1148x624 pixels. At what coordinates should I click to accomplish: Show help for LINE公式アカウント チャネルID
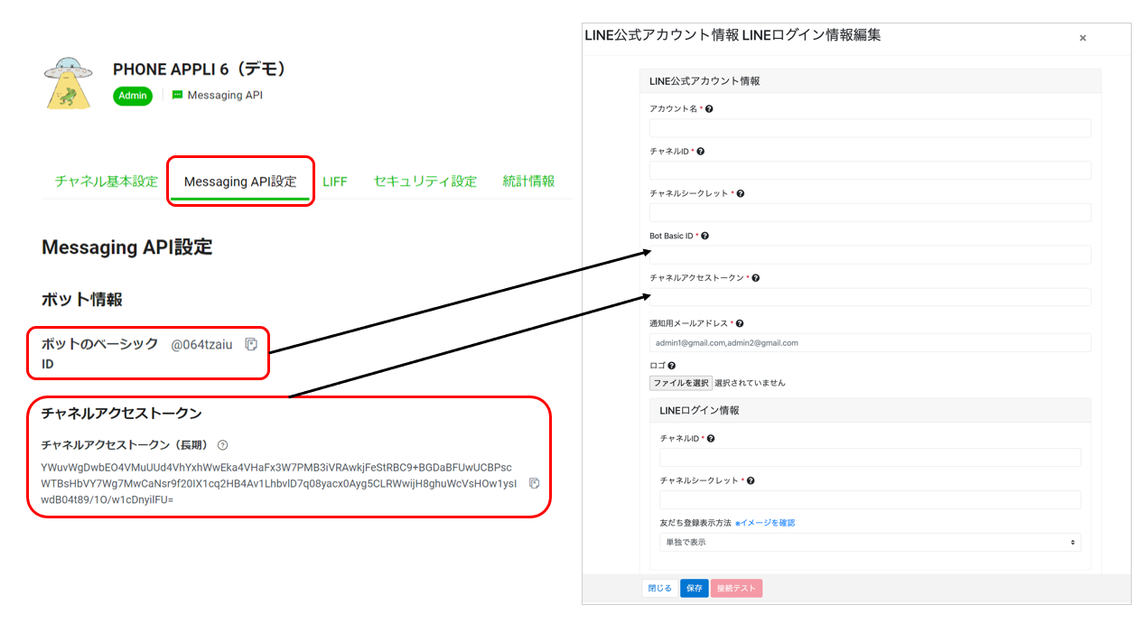point(701,152)
